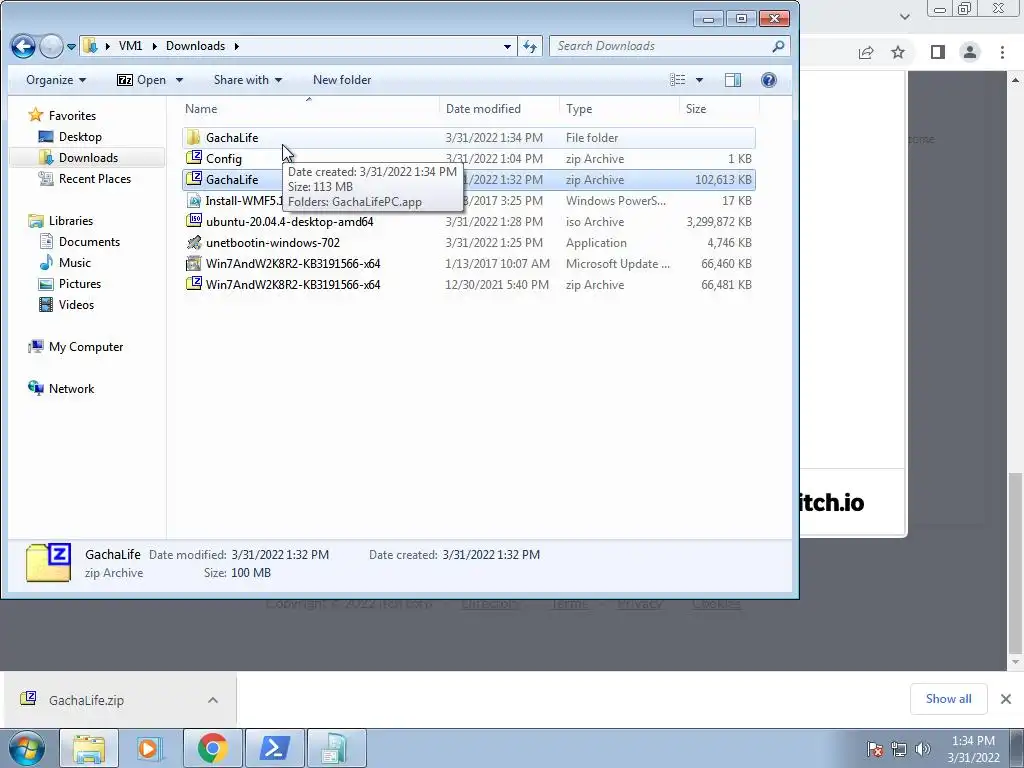Select the GachaLife file folder

468,138
